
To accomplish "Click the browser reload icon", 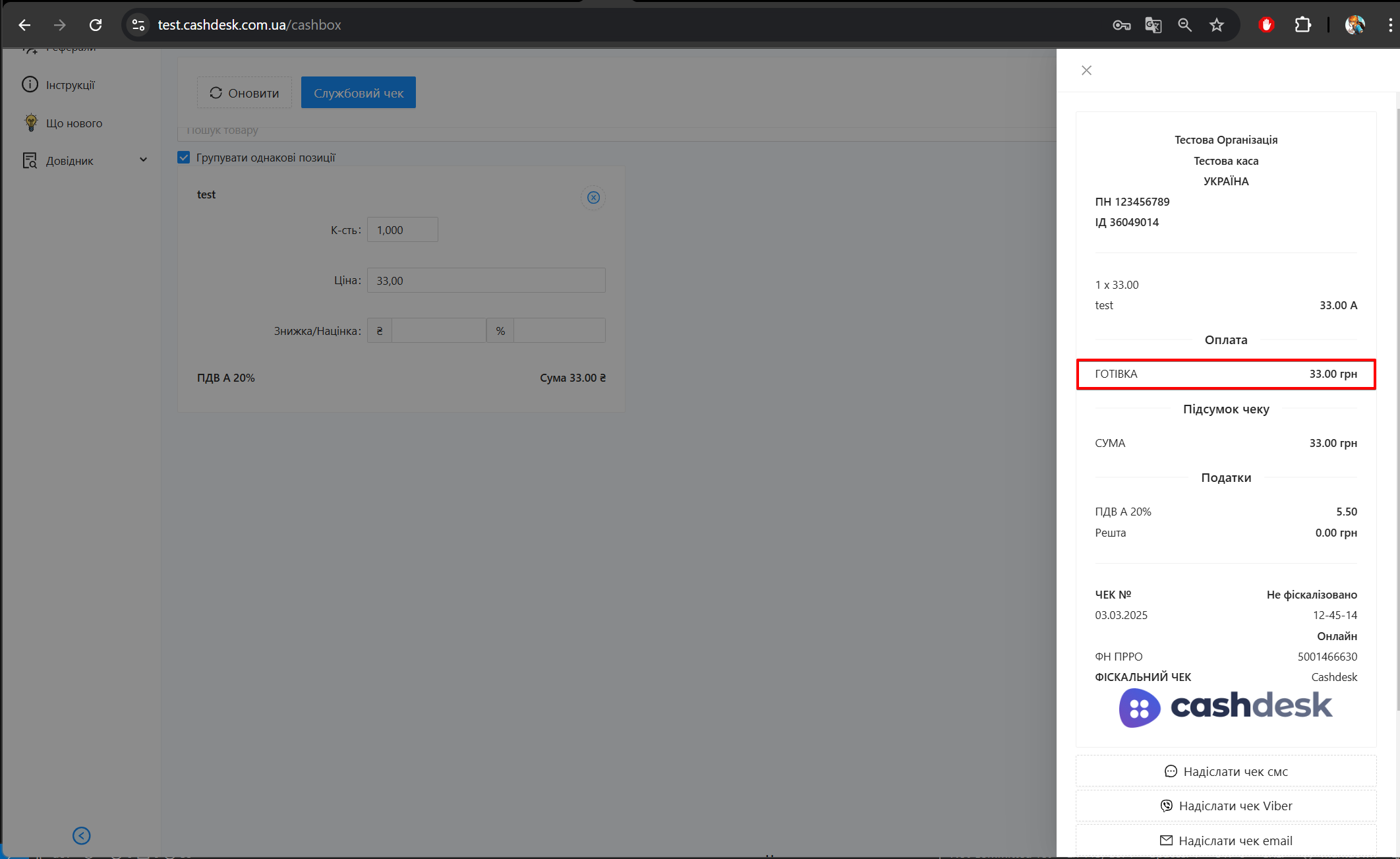I will coord(96,25).
